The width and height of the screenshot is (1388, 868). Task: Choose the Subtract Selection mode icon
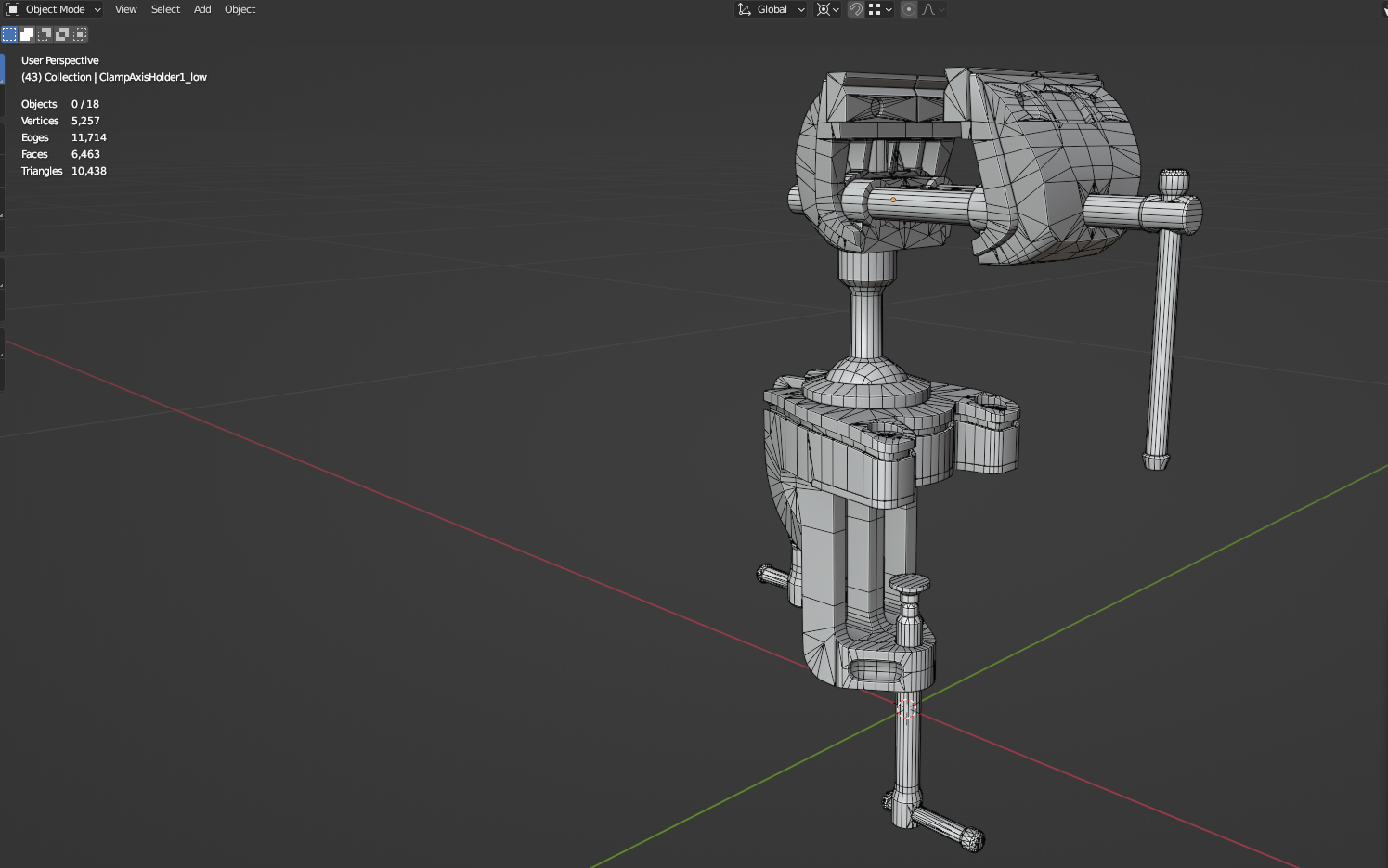[45, 34]
